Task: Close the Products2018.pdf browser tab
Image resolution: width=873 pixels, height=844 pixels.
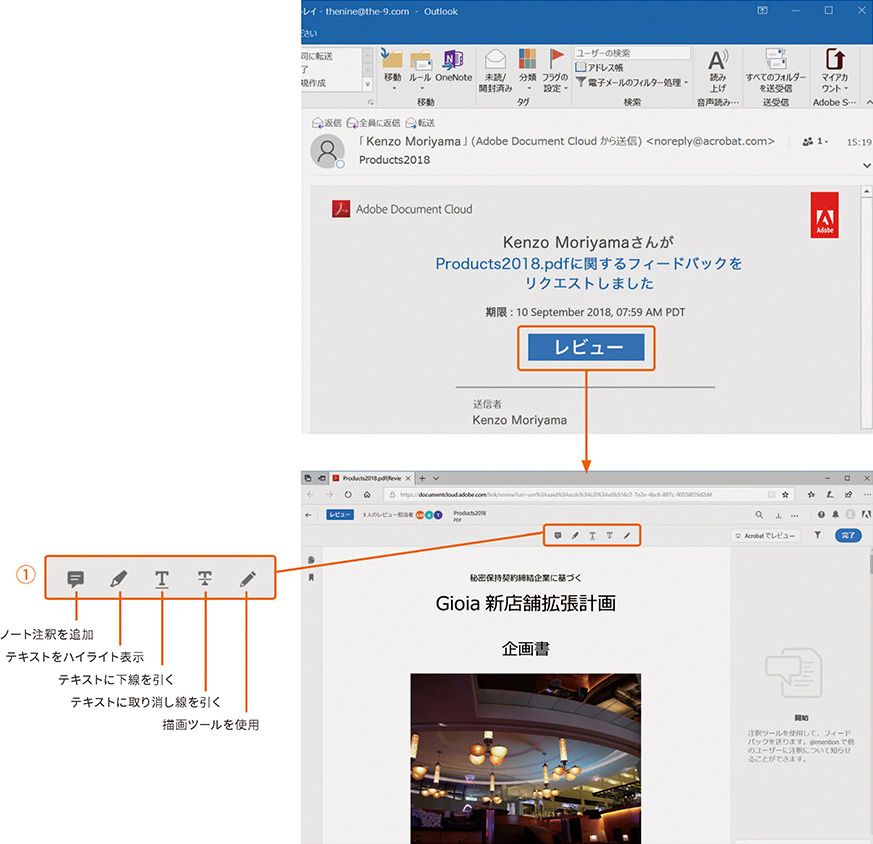Action: point(408,478)
